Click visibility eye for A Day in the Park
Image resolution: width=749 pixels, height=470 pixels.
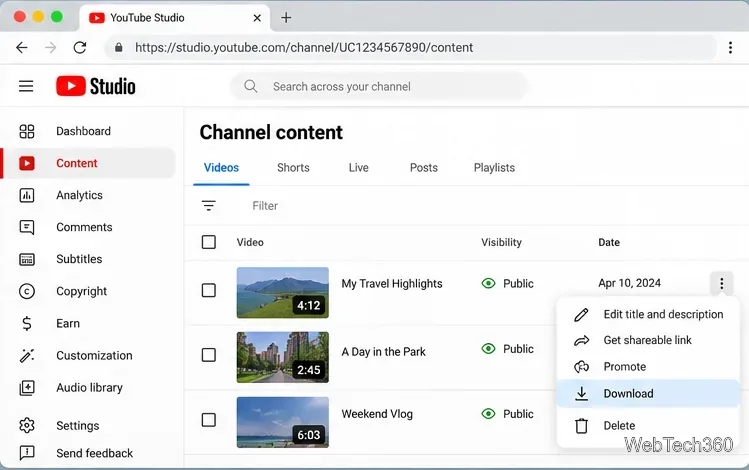click(488, 349)
